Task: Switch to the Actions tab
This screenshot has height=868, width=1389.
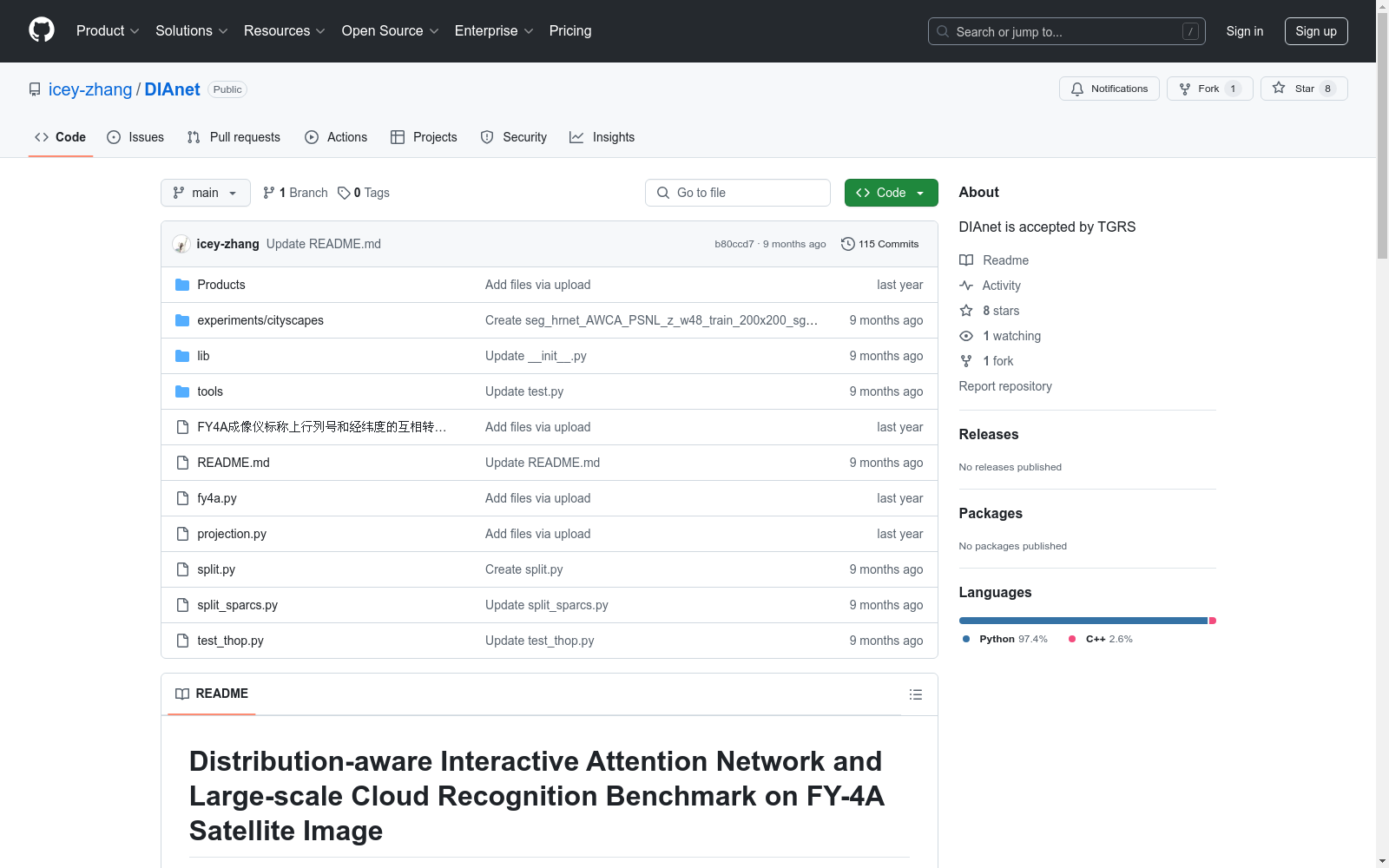Action: (336, 137)
